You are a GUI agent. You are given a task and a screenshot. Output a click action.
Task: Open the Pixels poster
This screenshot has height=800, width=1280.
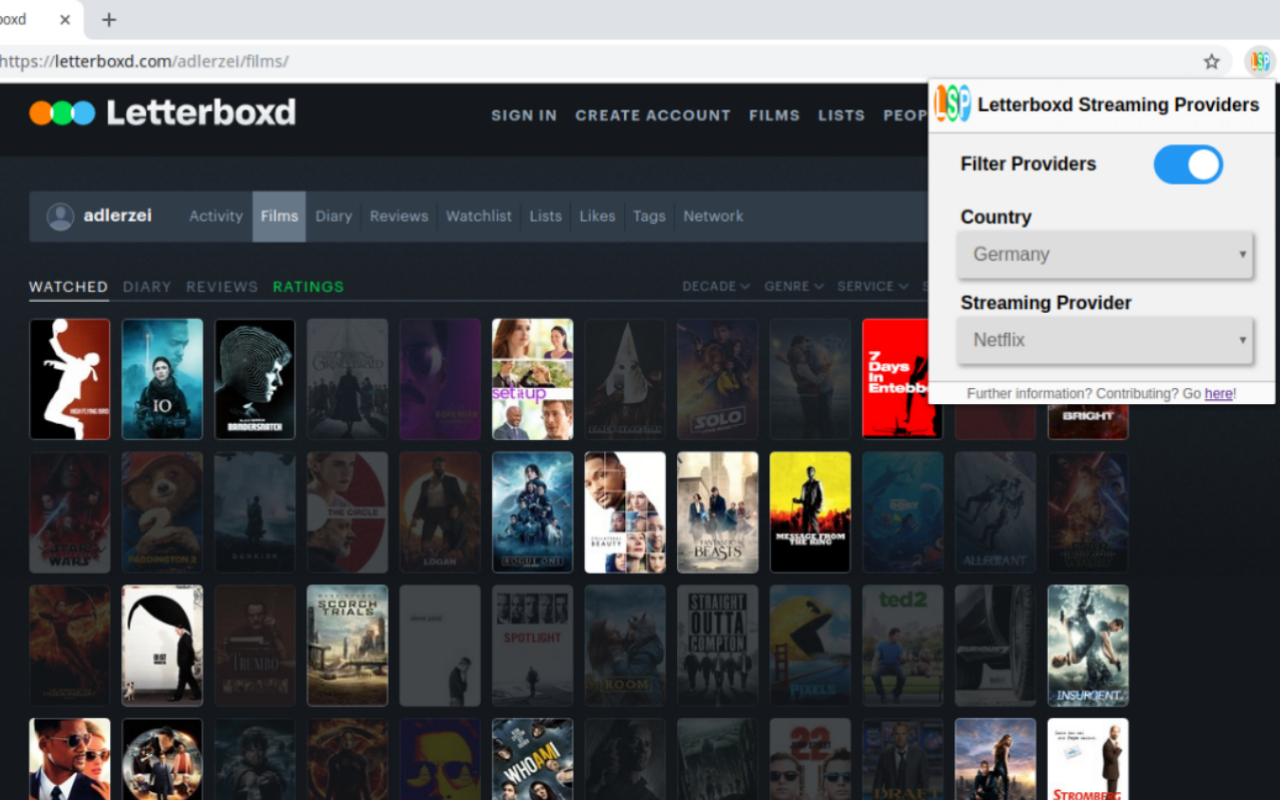pos(810,646)
